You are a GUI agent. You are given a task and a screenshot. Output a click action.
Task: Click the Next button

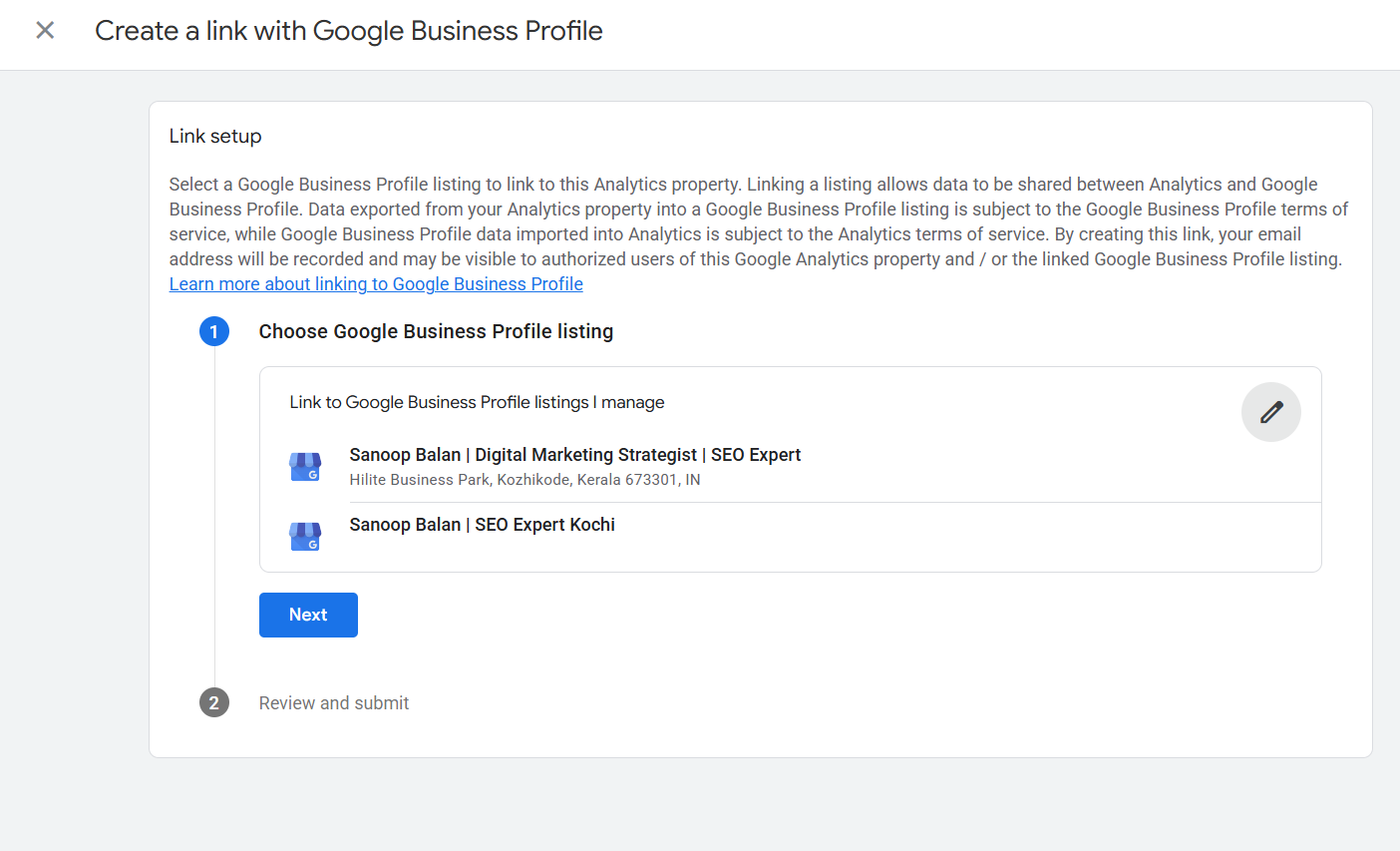[x=308, y=615]
